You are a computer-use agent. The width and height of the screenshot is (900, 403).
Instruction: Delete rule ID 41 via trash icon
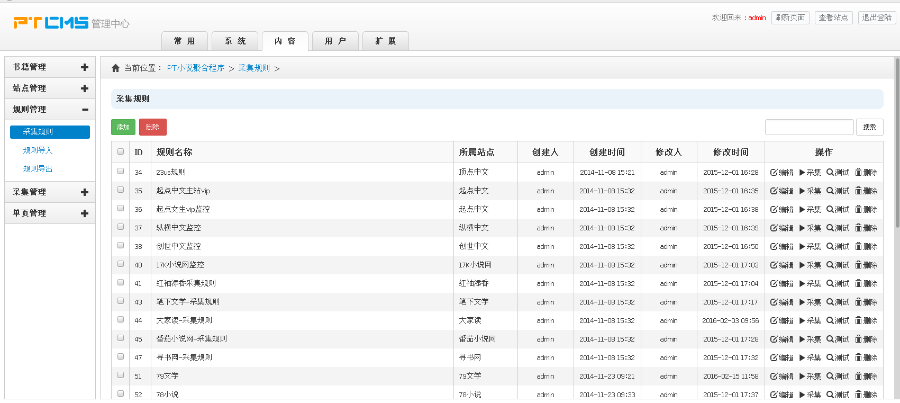tap(858, 284)
